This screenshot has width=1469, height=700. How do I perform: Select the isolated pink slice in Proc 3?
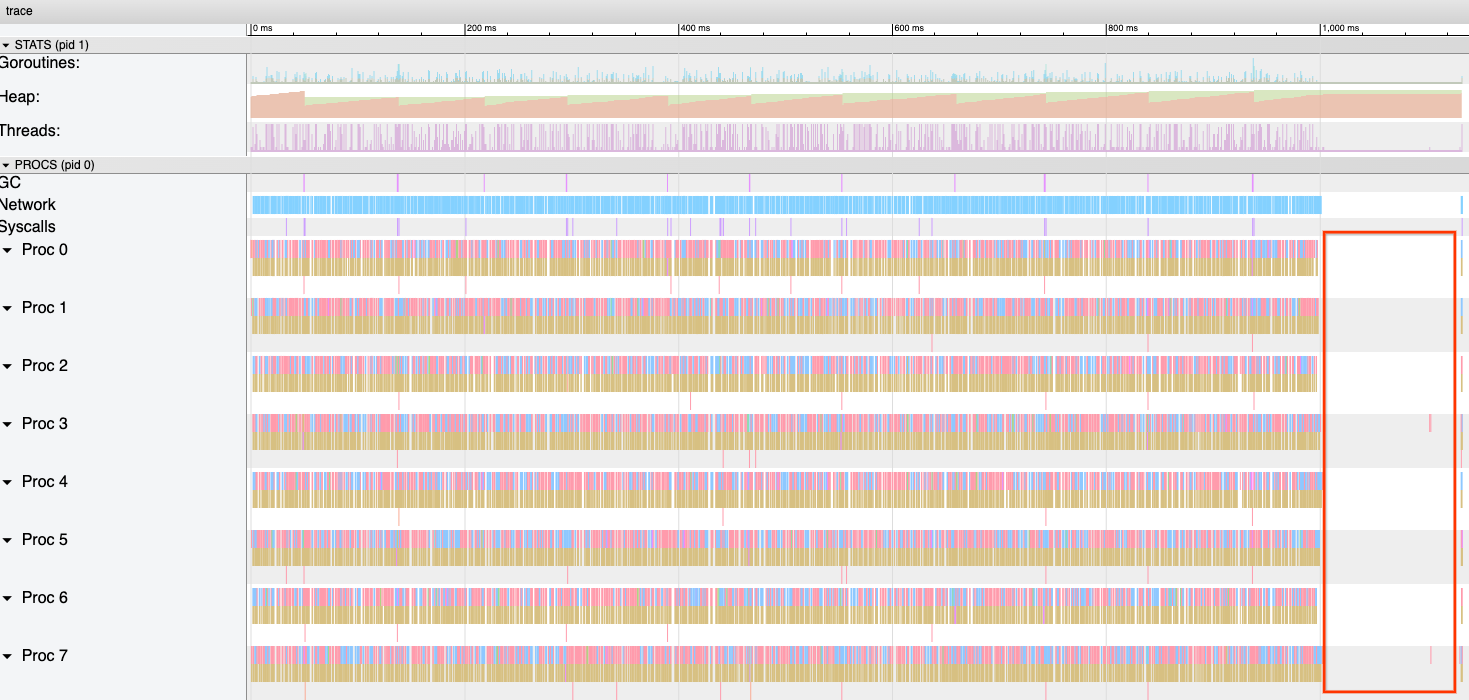click(x=1430, y=423)
